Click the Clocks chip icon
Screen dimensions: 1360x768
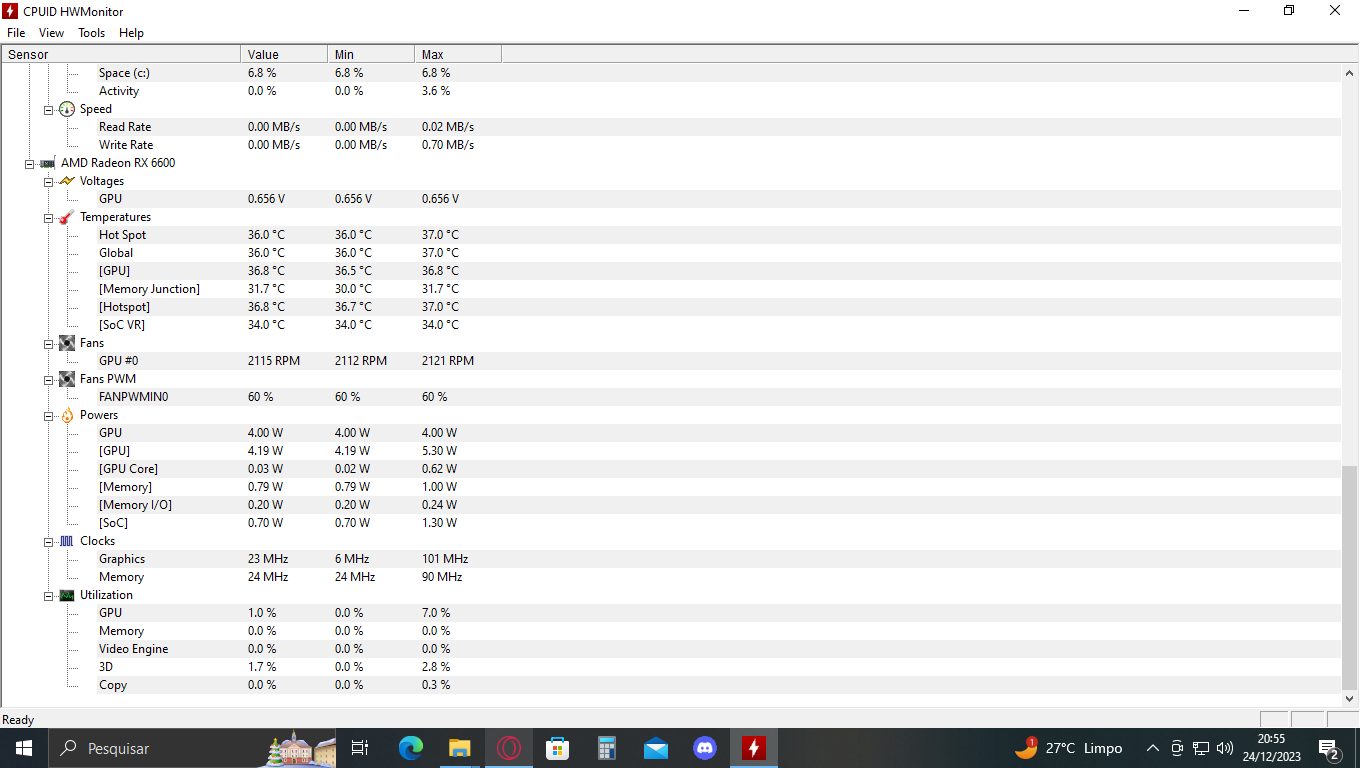tap(67, 541)
